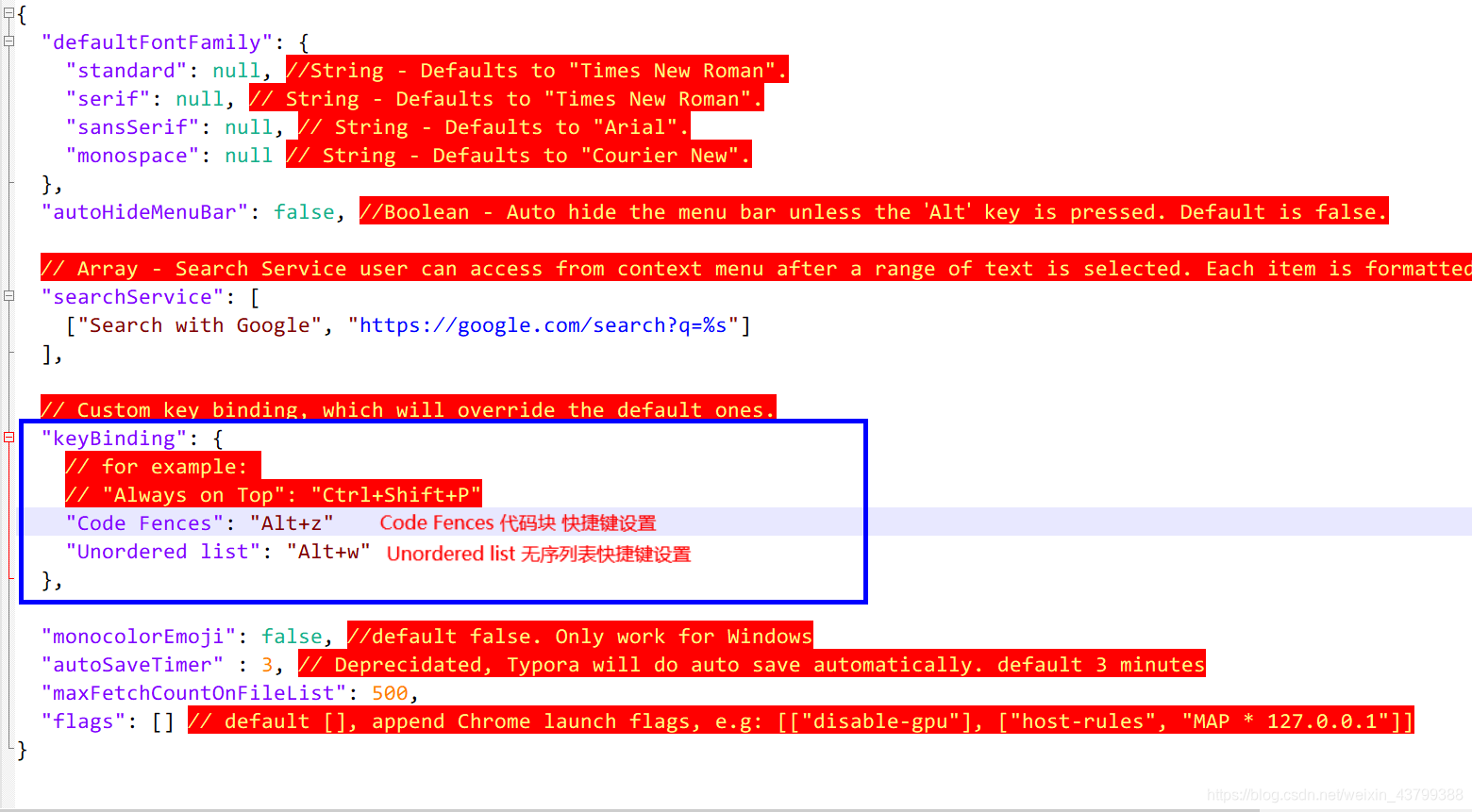Click the empty [] array after "flags"
Image resolution: width=1472 pixels, height=812 pixels.
point(163,721)
